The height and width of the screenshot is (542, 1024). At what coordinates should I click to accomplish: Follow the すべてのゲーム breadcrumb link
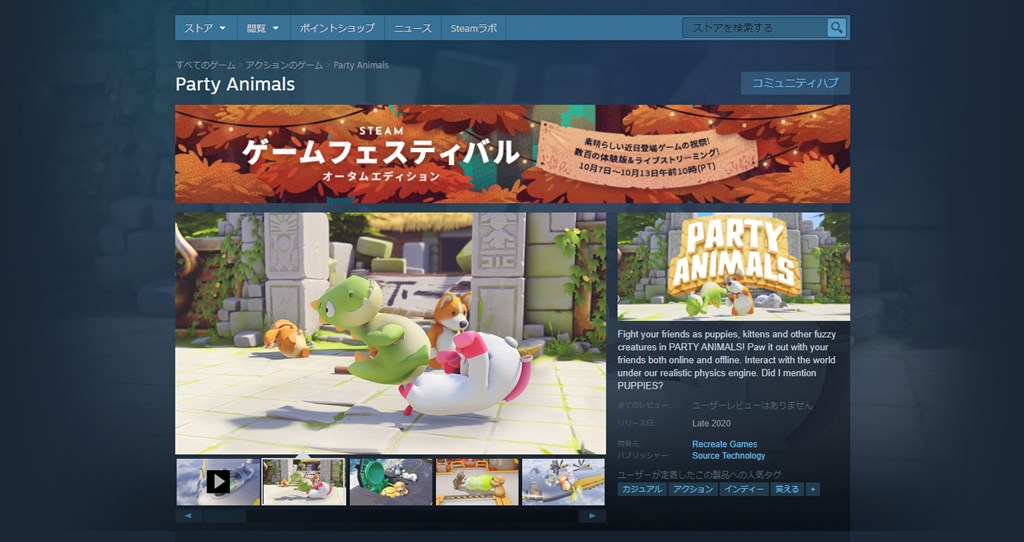tap(205, 65)
